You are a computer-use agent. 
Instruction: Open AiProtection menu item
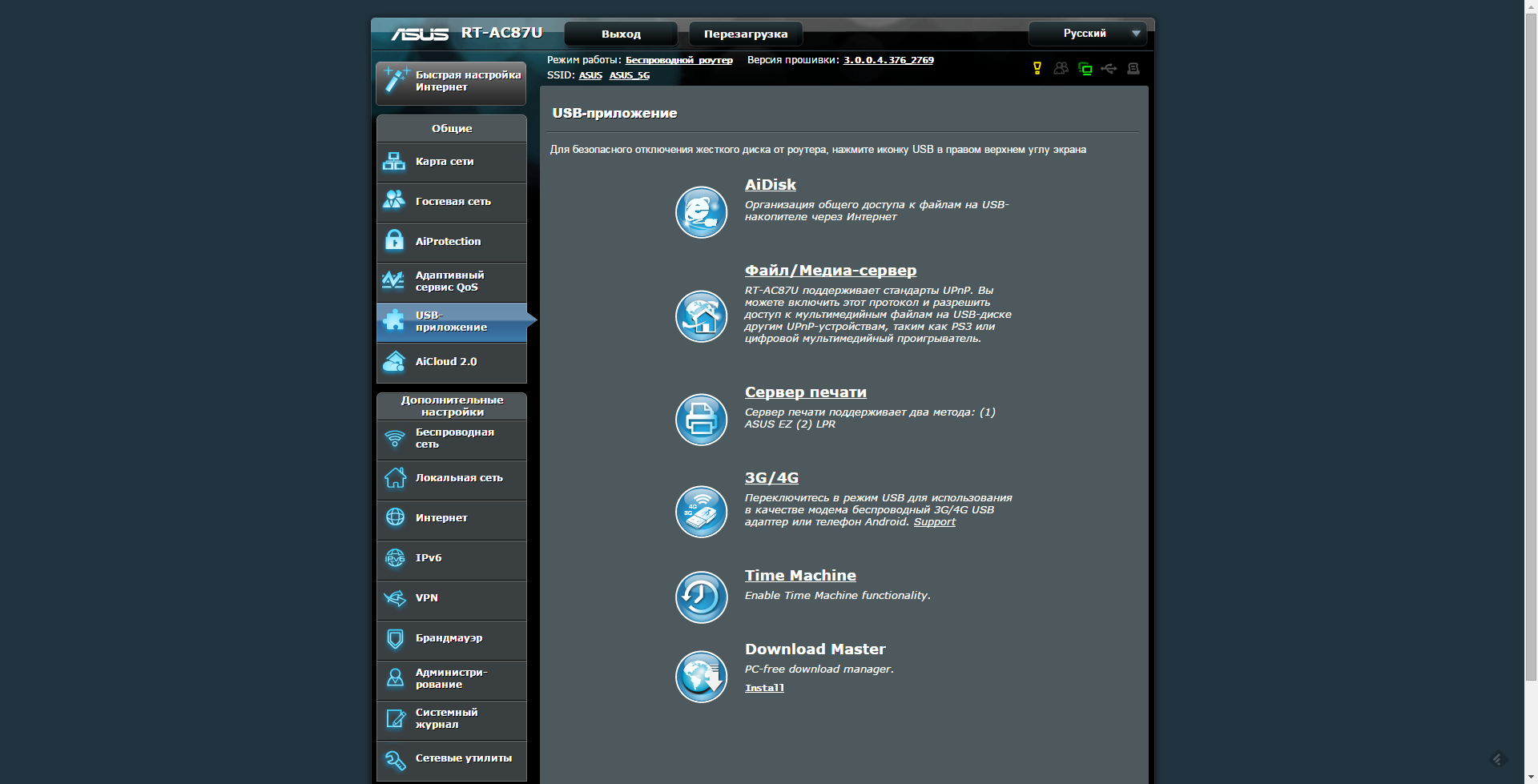click(452, 242)
